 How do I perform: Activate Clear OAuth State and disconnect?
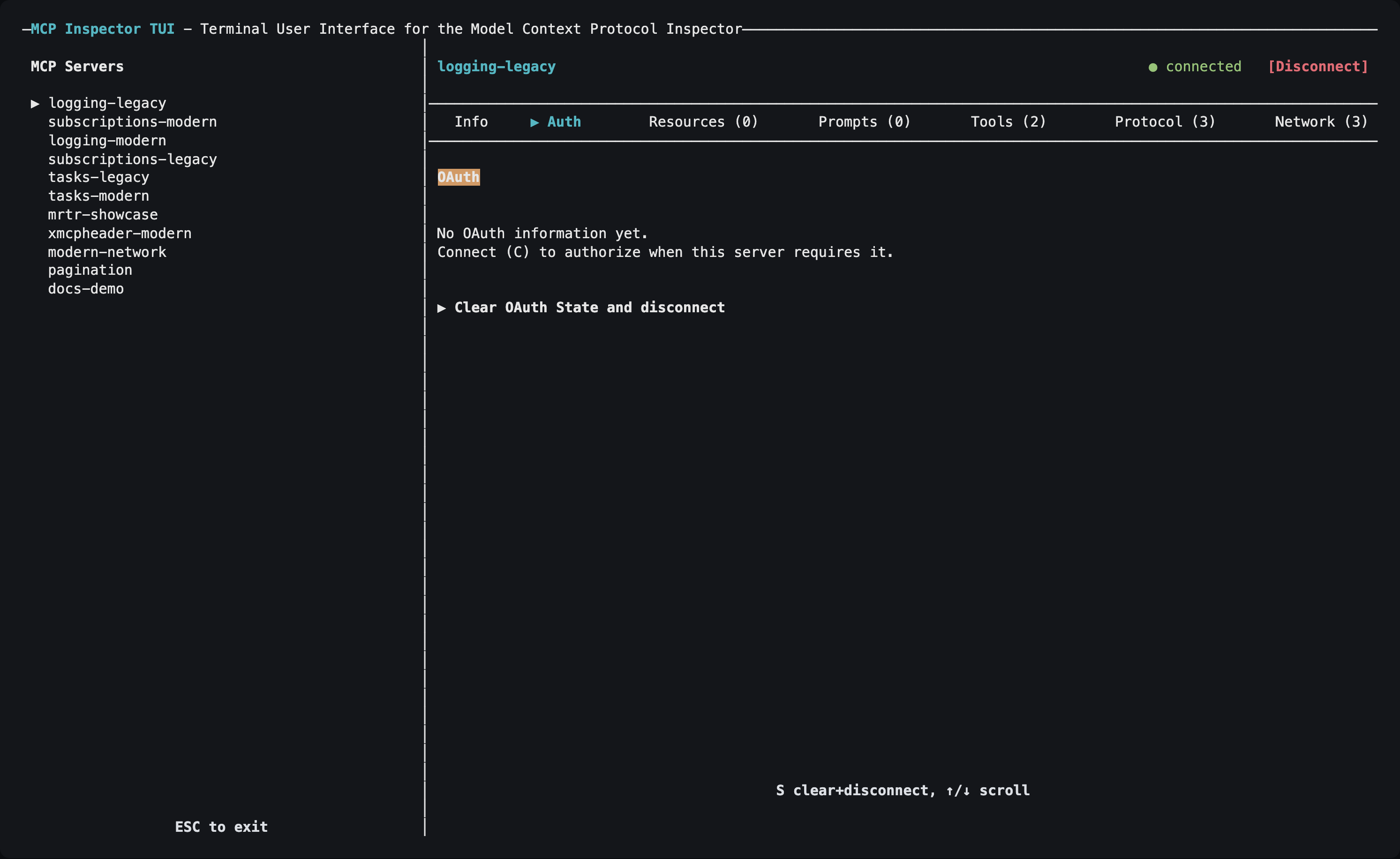589,307
